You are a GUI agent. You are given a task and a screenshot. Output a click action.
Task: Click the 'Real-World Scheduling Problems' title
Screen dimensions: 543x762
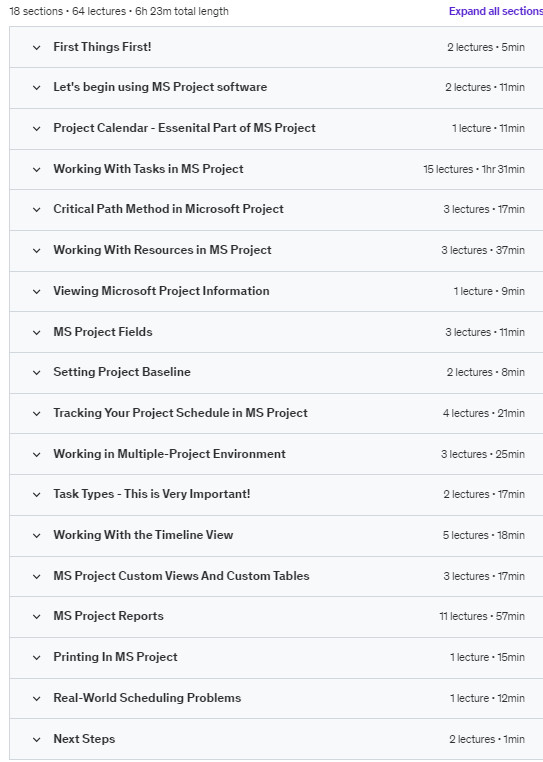click(147, 698)
